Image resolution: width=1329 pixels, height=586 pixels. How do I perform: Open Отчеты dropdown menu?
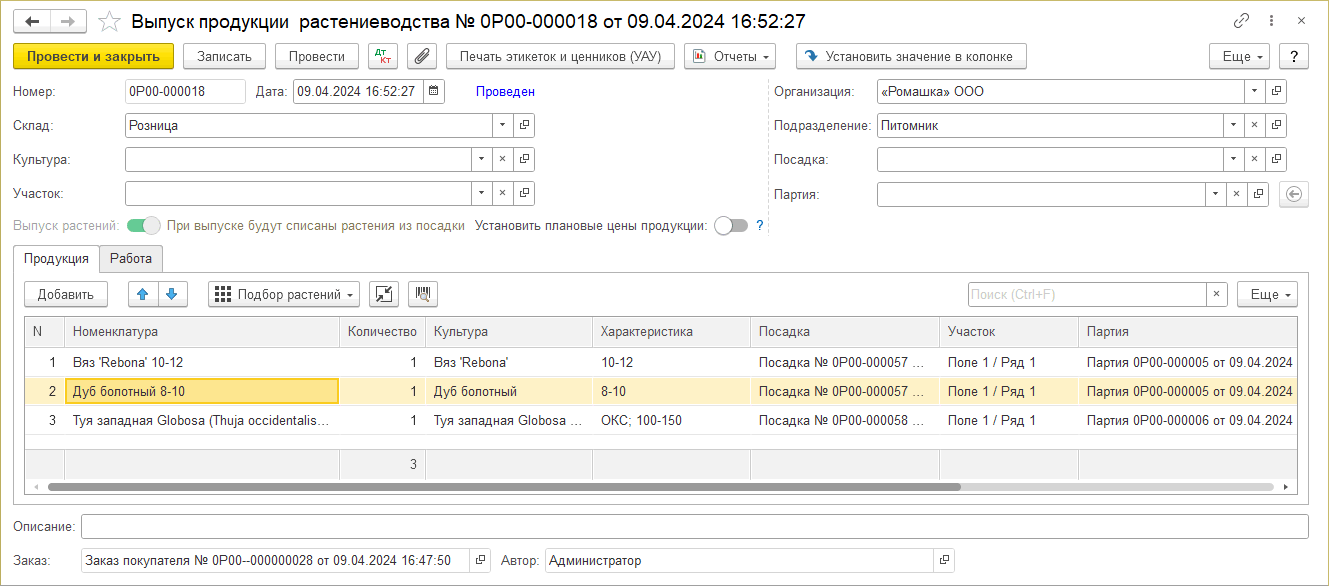pyautogui.click(x=730, y=56)
